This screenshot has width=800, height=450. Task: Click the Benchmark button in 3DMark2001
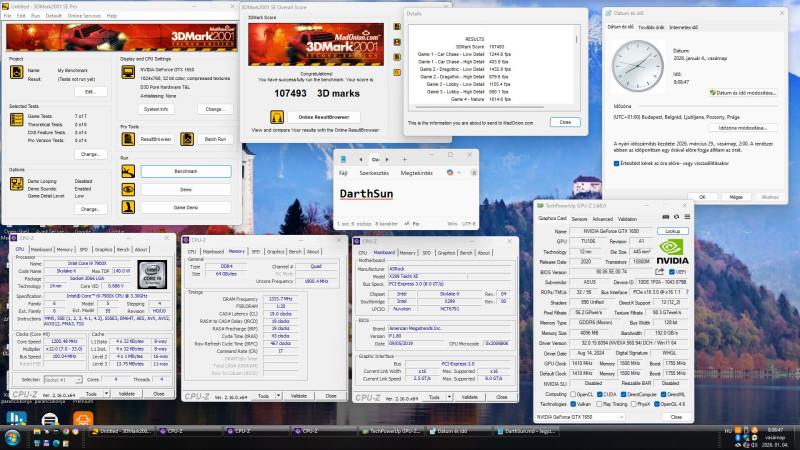[186, 171]
